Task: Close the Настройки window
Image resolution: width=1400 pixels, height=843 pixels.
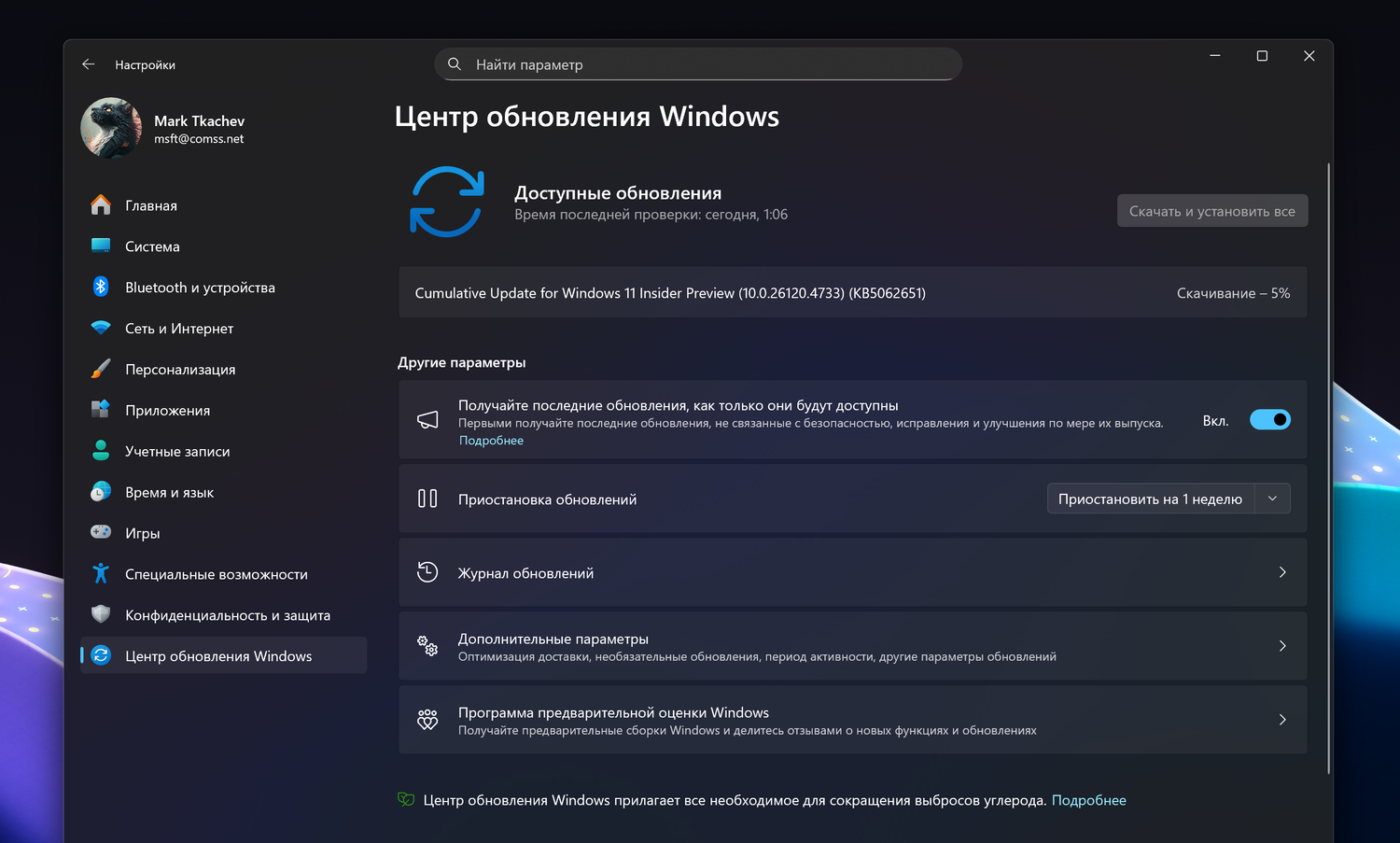Action: (1309, 56)
